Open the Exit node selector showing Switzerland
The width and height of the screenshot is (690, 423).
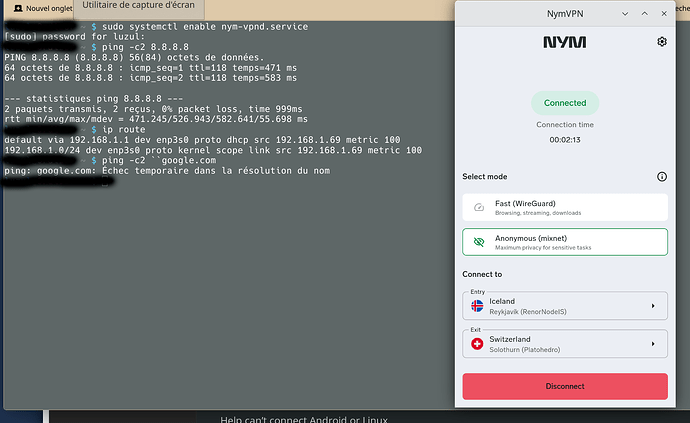tap(565, 343)
